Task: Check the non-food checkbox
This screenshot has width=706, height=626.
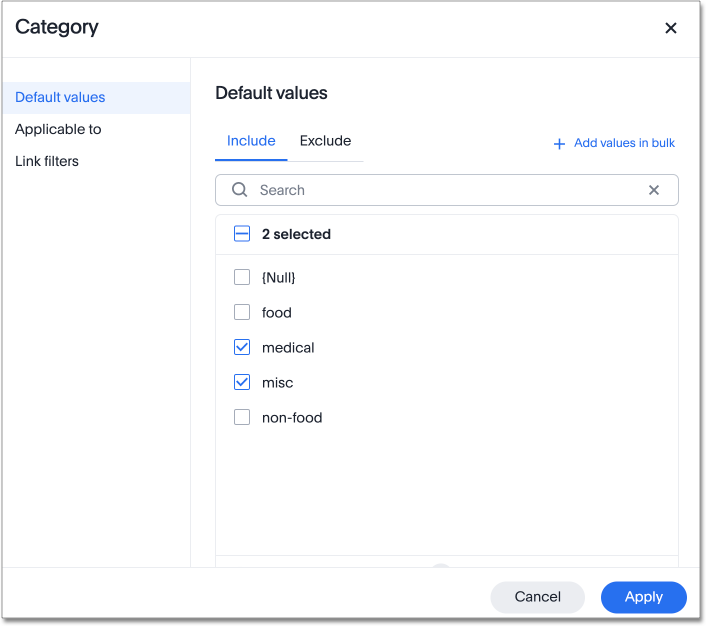Action: (242, 417)
